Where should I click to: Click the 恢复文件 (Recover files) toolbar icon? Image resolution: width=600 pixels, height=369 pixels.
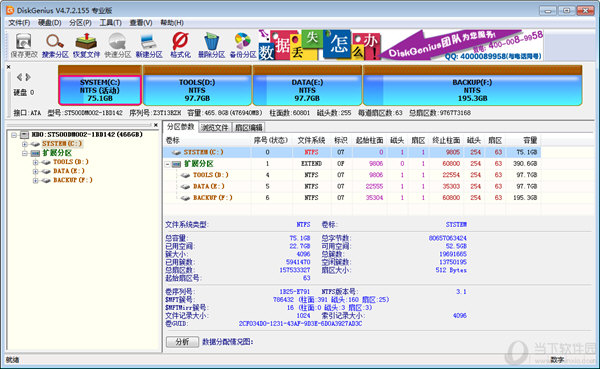click(86, 46)
